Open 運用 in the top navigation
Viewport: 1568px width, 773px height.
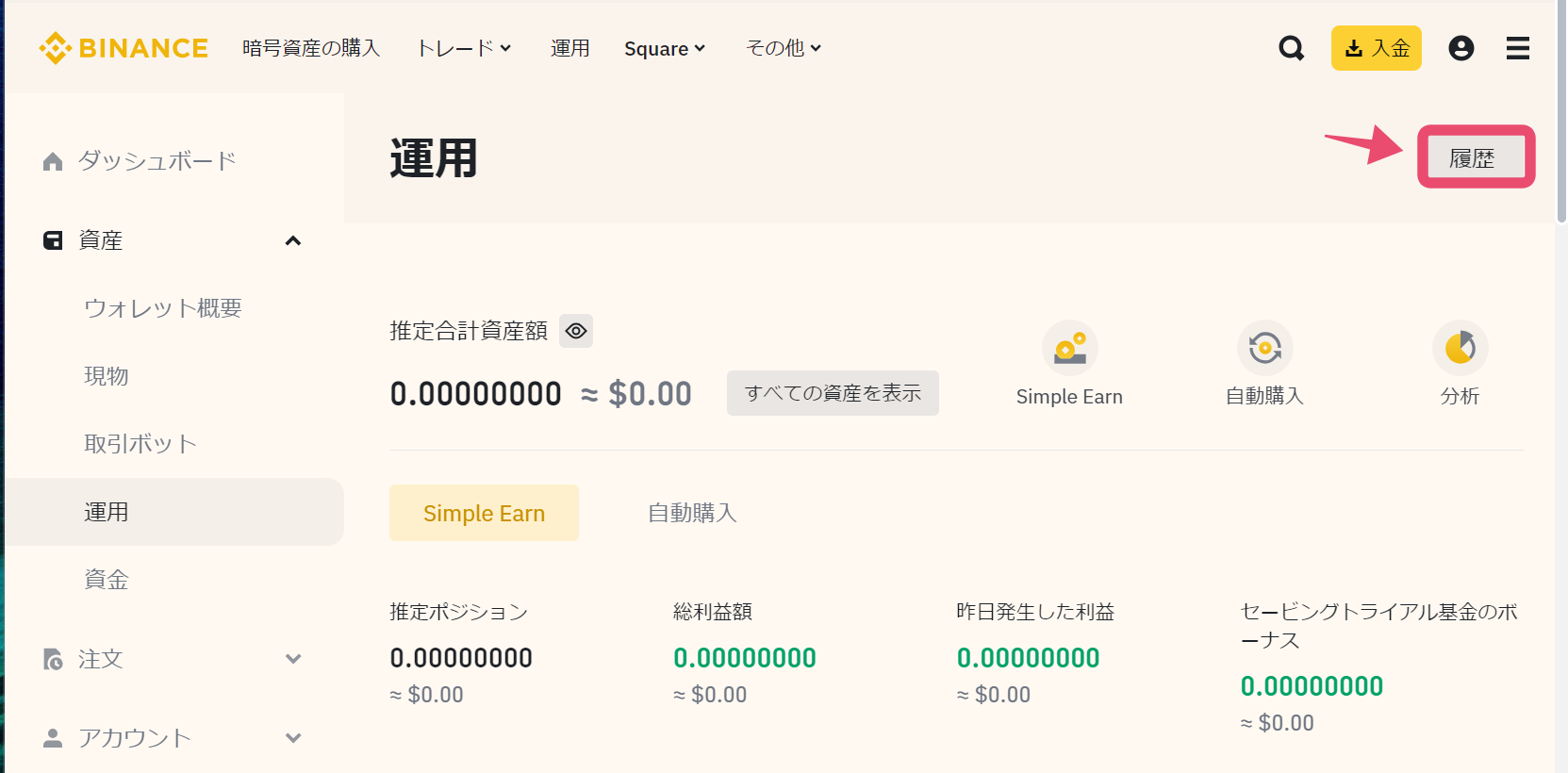point(570,48)
